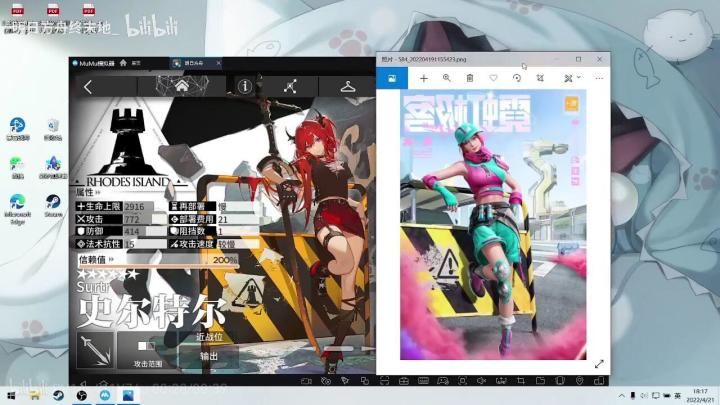720x405 pixels.
Task: Open the Photos crop tool
Action: (x=540, y=78)
